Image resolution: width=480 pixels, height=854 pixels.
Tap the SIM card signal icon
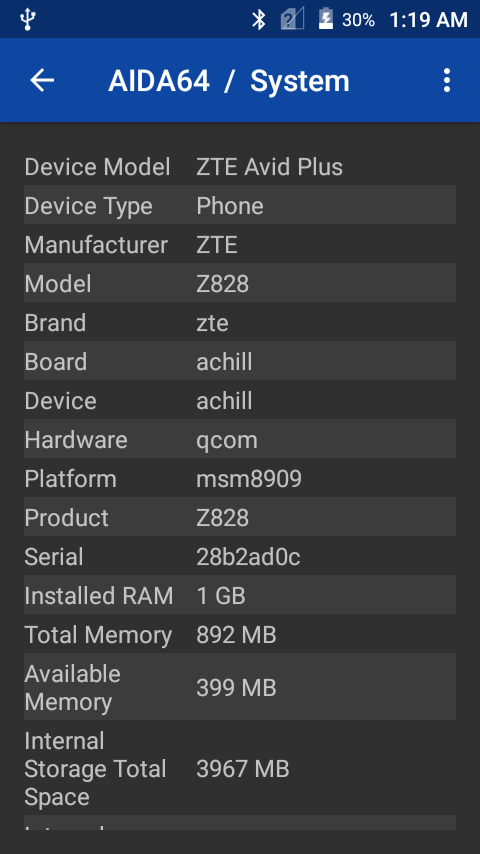pos(292,20)
